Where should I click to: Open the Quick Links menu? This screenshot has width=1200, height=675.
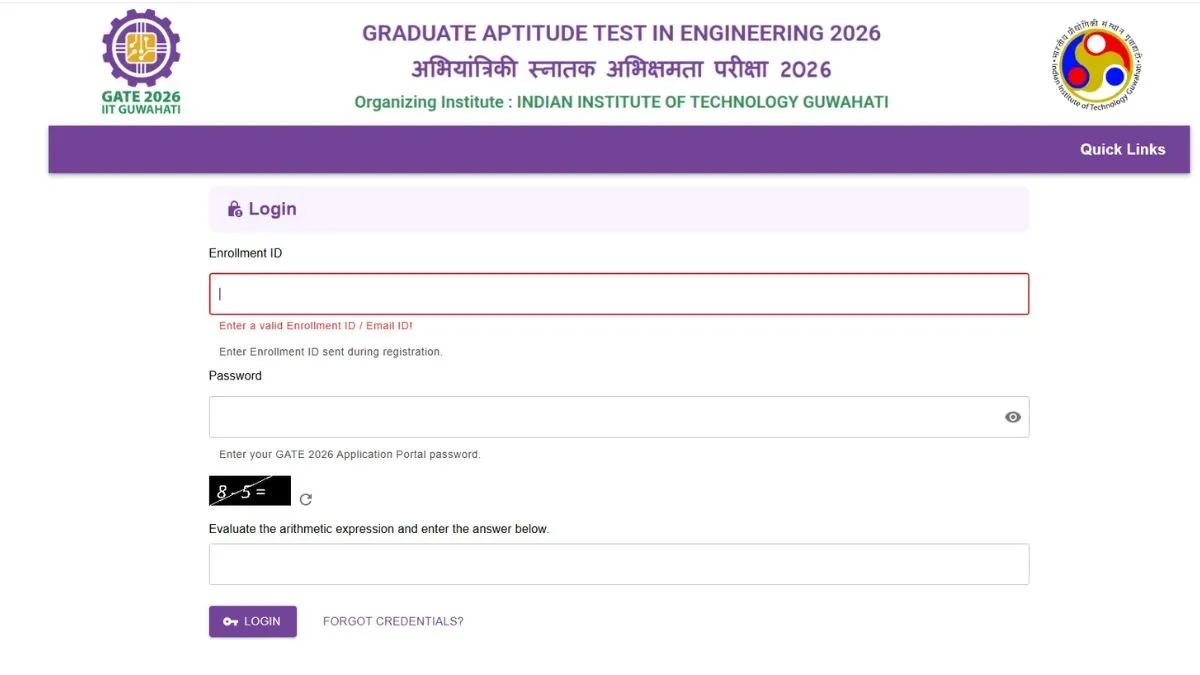1122,149
